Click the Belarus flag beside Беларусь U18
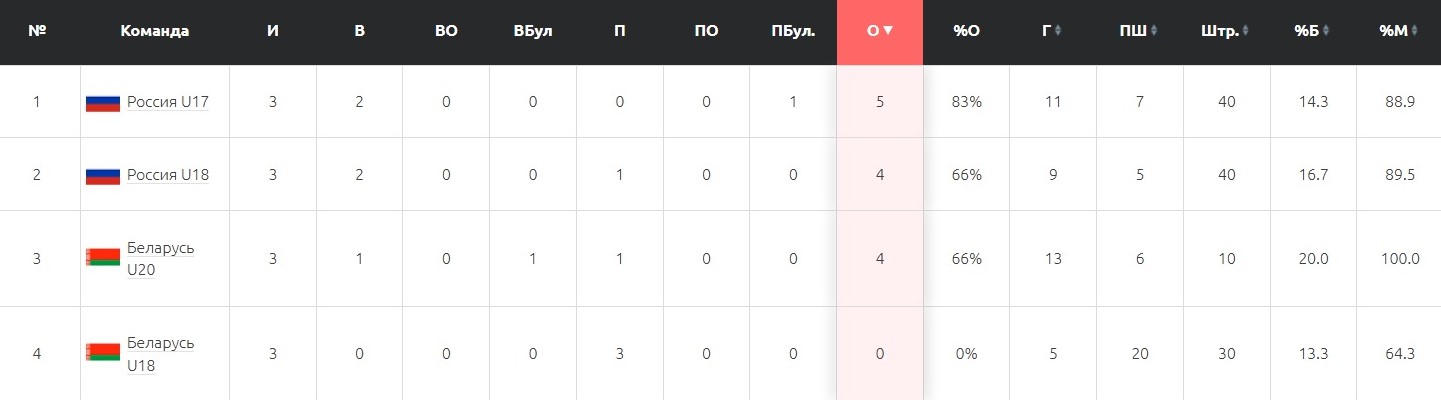This screenshot has width=1441, height=400. [x=103, y=353]
